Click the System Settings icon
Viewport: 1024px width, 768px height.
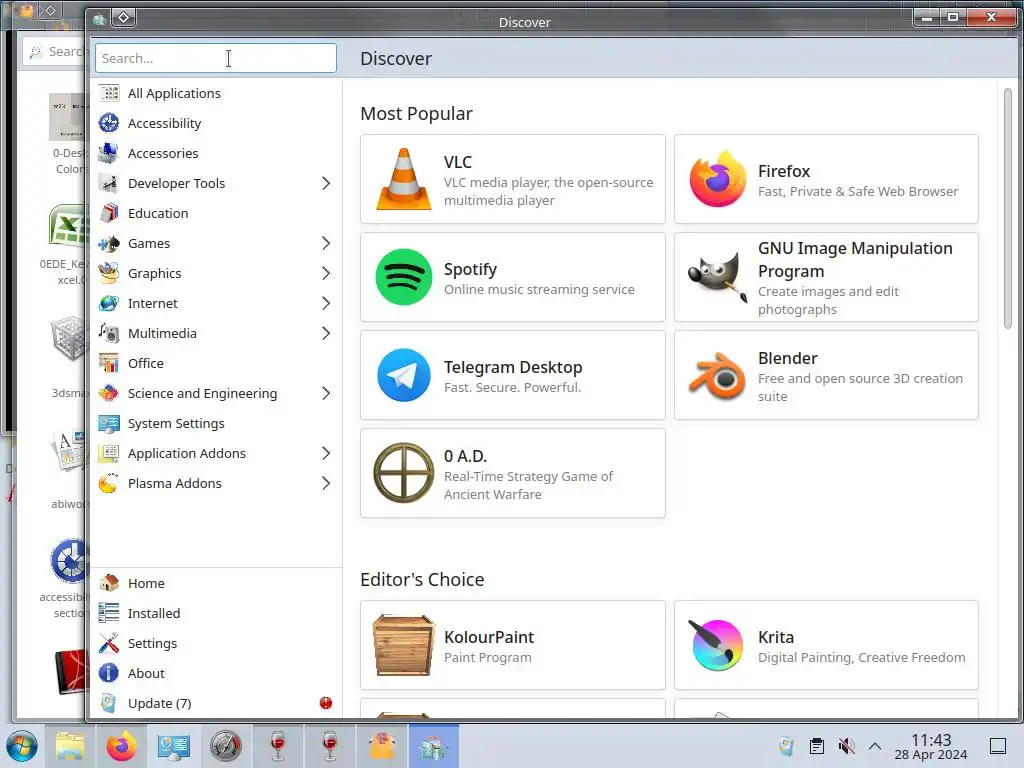(109, 423)
